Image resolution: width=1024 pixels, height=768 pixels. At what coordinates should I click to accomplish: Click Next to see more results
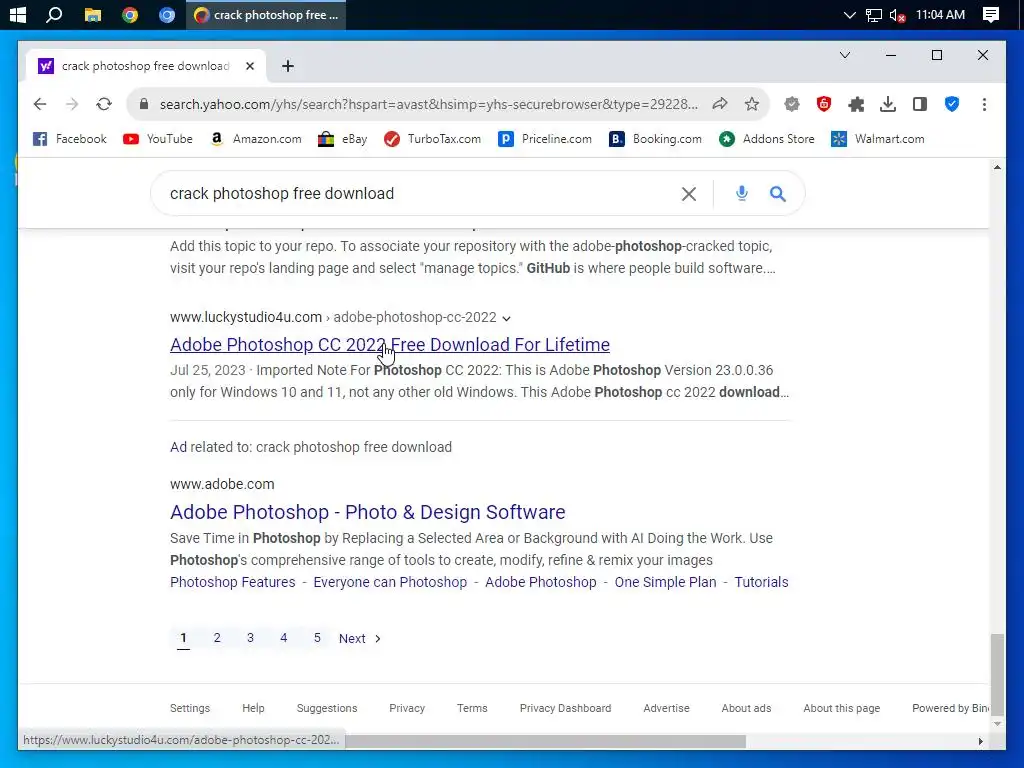[360, 639]
